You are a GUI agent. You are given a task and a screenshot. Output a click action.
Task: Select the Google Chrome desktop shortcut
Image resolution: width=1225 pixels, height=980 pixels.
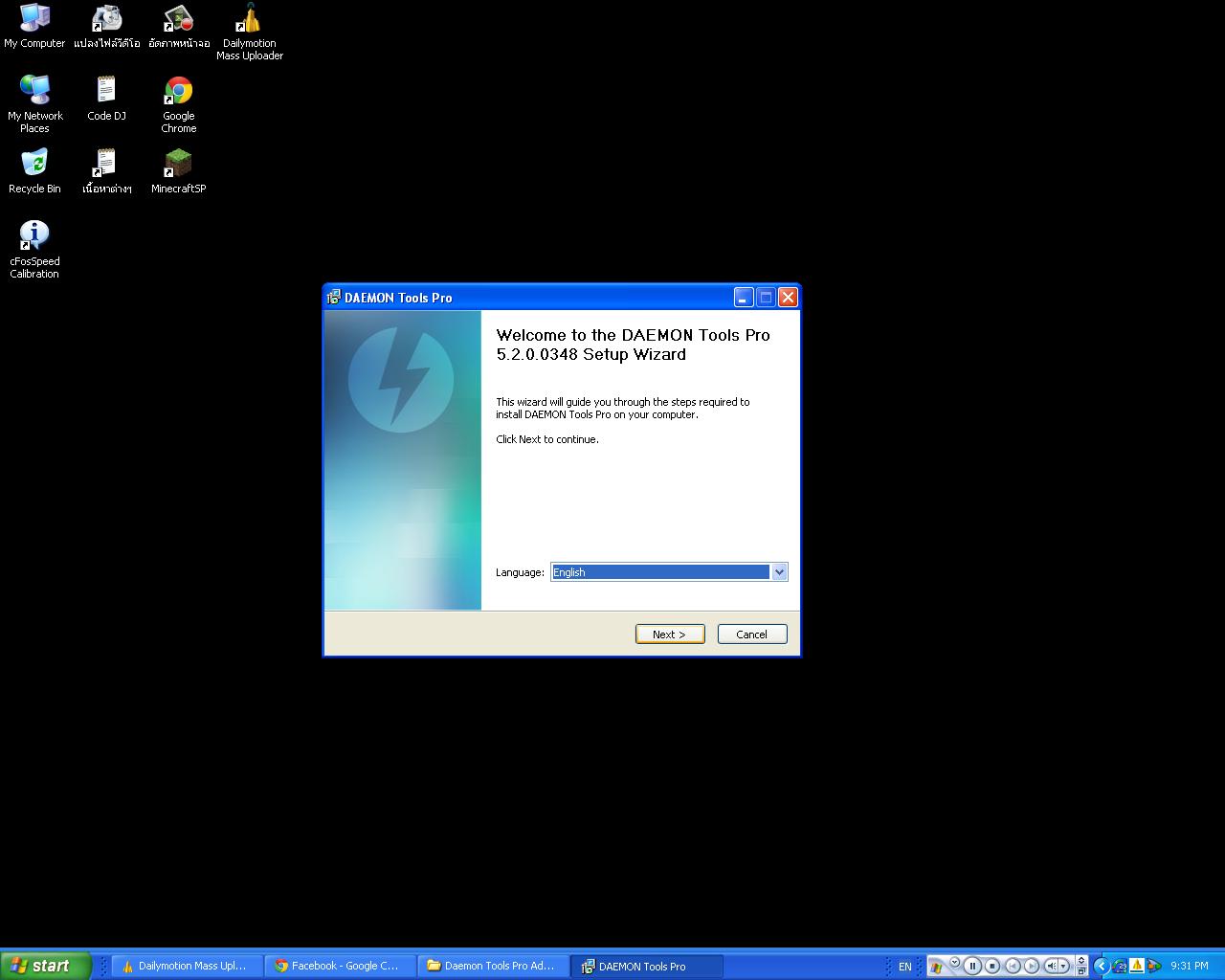point(179,104)
